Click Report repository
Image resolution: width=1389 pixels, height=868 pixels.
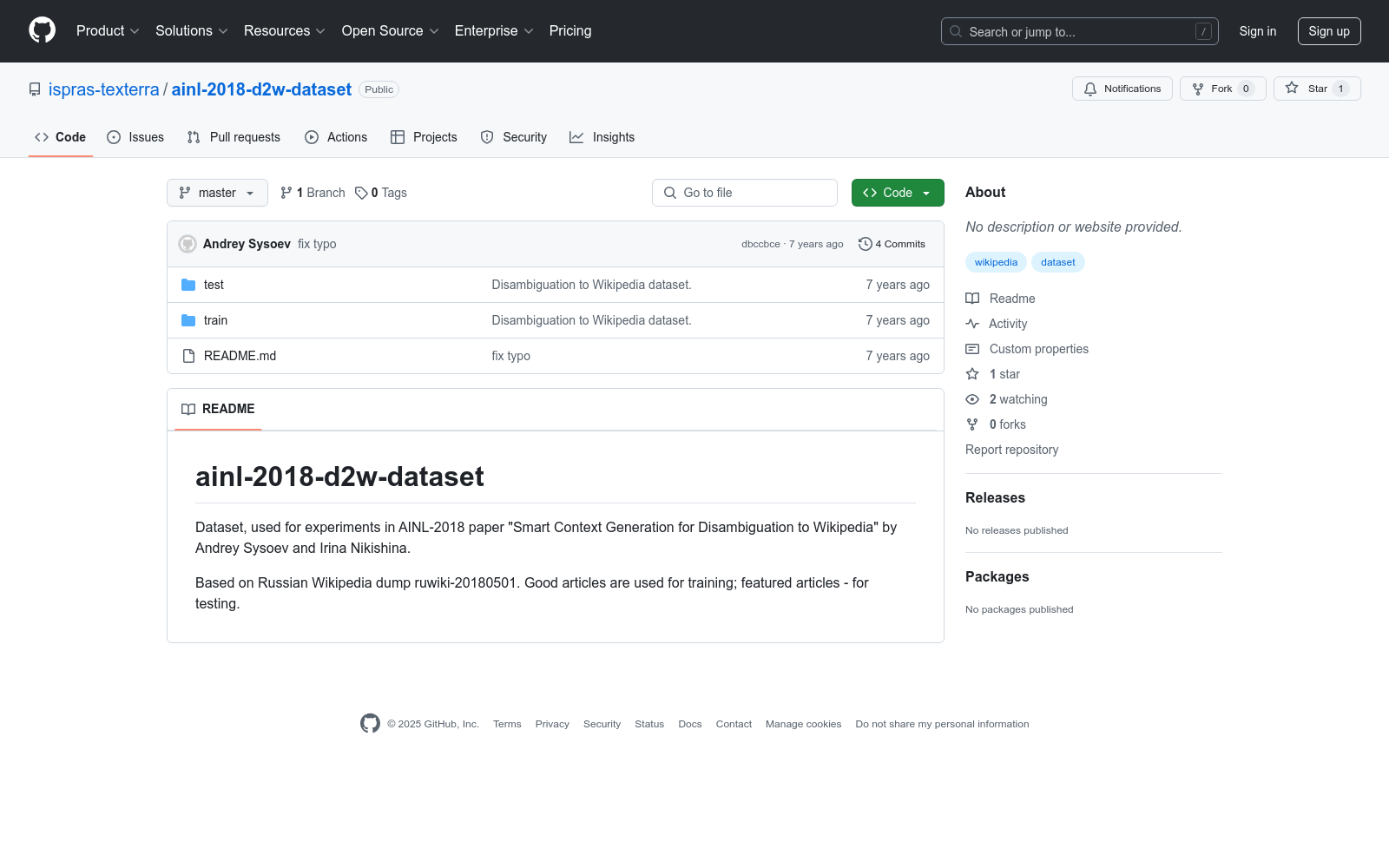(1011, 450)
